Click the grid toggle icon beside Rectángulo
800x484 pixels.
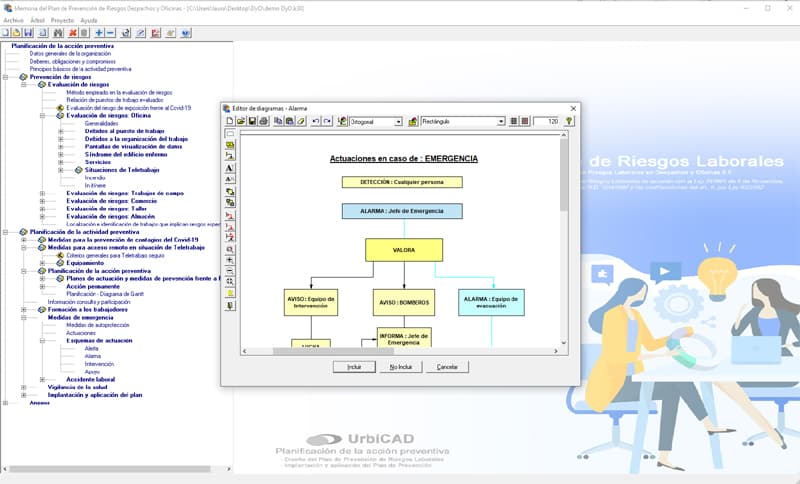pyautogui.click(x=514, y=121)
